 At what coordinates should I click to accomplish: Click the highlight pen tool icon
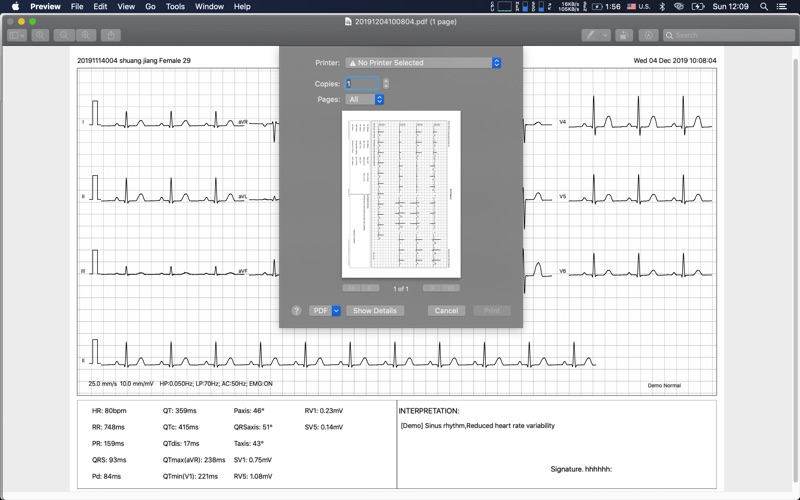coord(591,35)
